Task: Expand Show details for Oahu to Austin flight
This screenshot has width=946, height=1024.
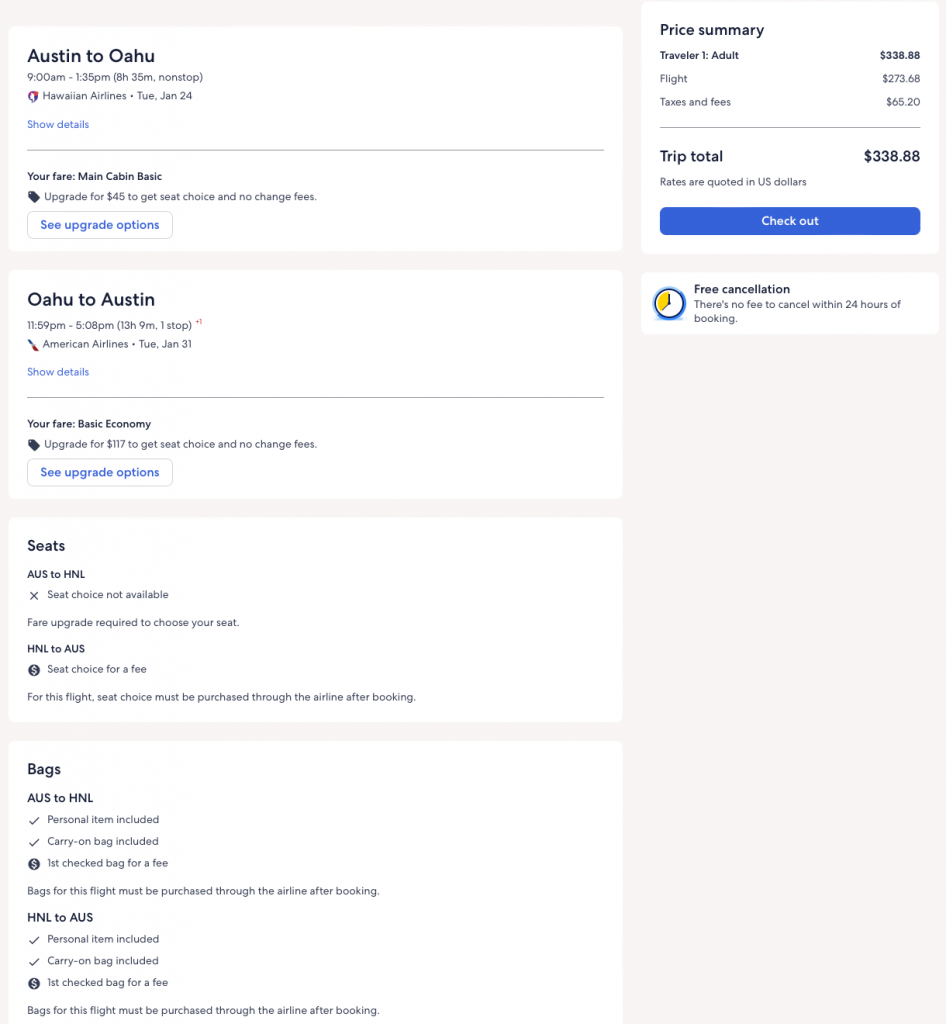Action: coord(58,372)
